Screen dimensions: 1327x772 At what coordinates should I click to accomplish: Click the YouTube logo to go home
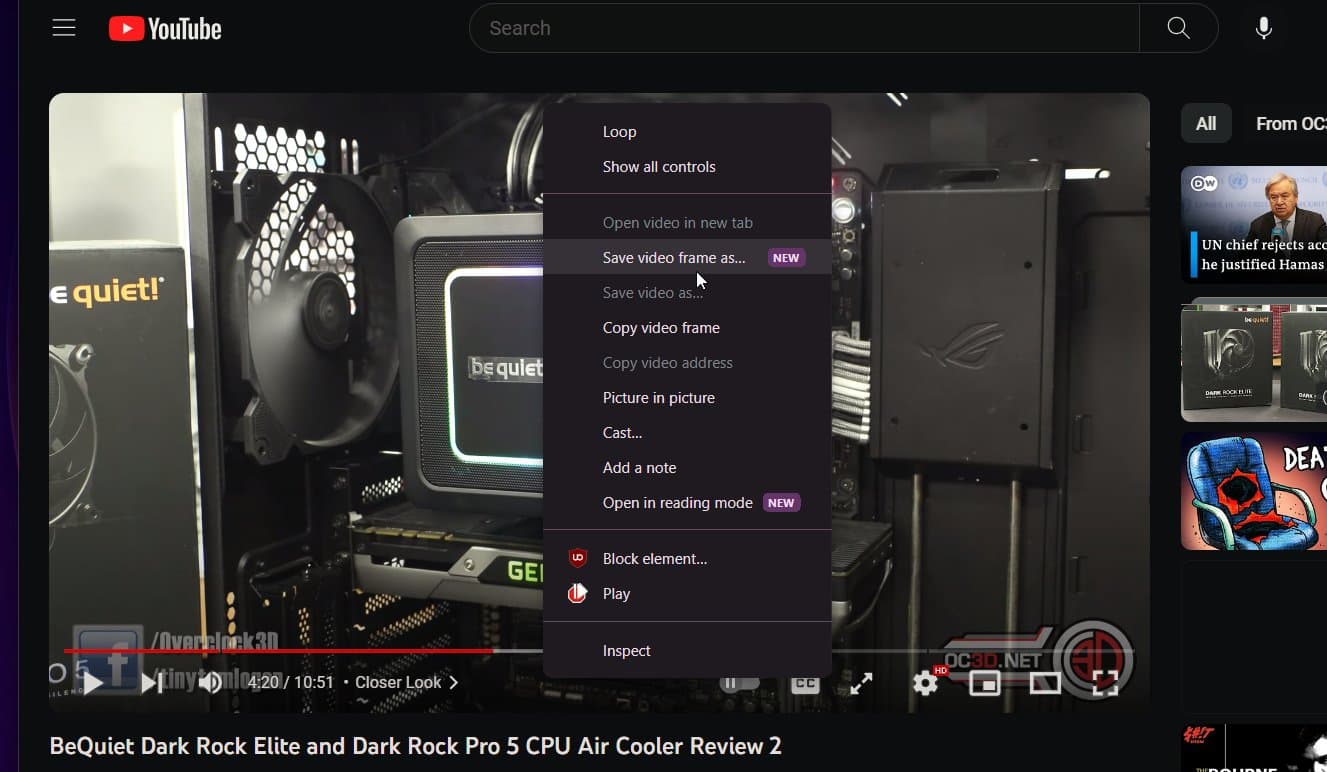click(165, 29)
